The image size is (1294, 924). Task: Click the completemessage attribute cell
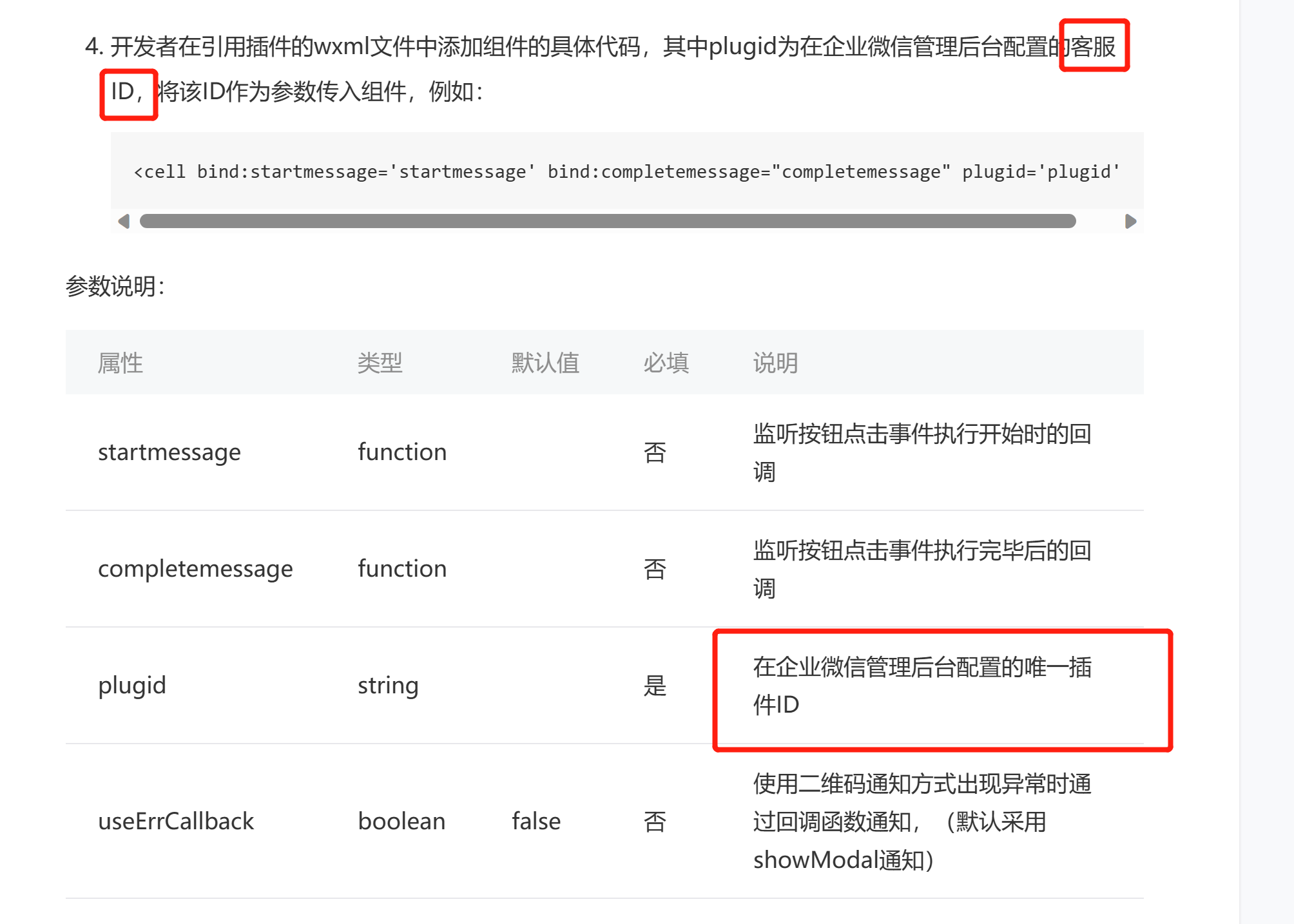[195, 569]
